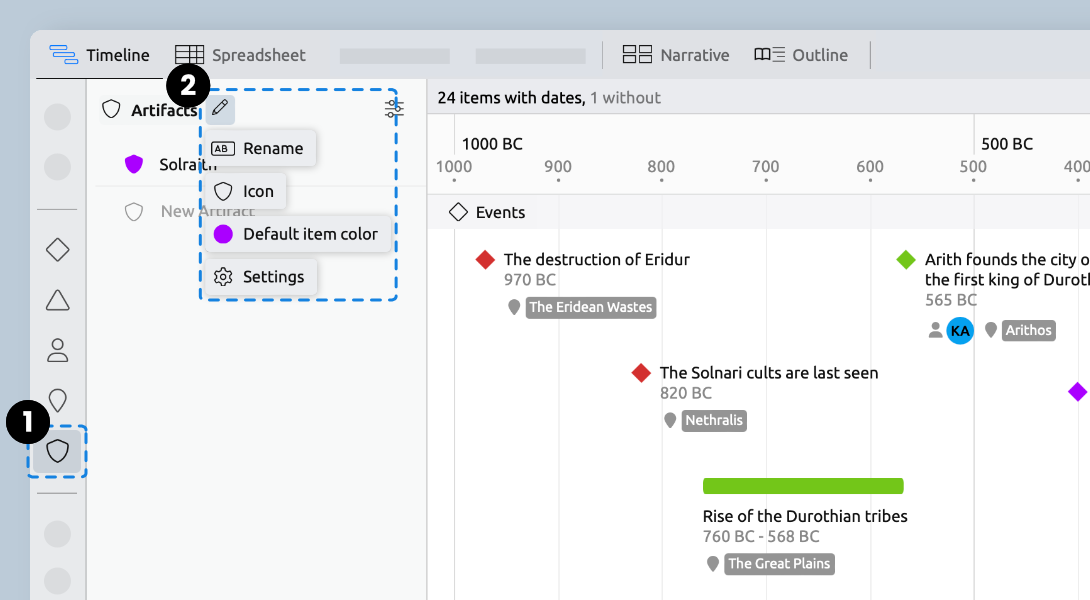
Task: Open the sliders filter icon in Artifacts panel
Action: coord(394,108)
